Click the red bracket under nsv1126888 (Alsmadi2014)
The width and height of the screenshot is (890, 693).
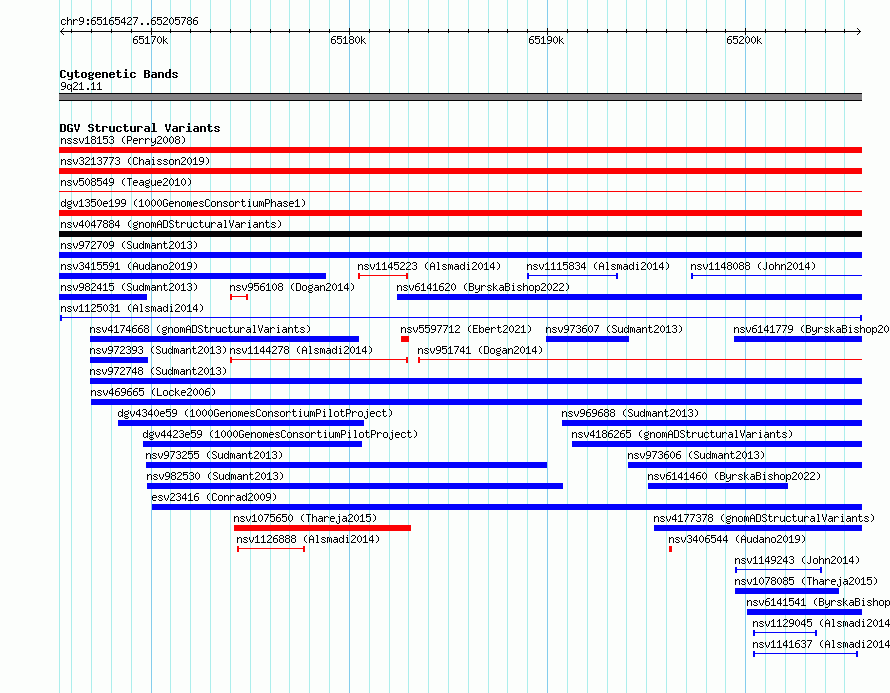point(271,549)
